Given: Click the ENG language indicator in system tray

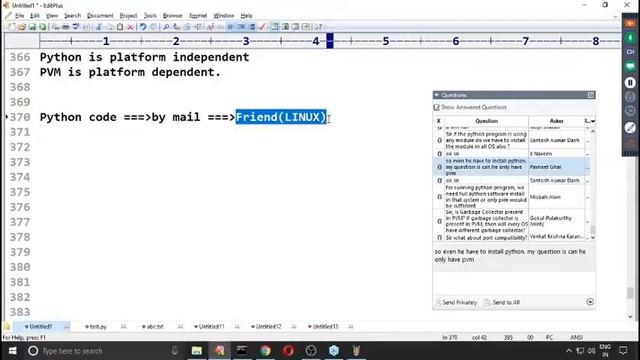Looking at the screenshot, I should 605,347.
